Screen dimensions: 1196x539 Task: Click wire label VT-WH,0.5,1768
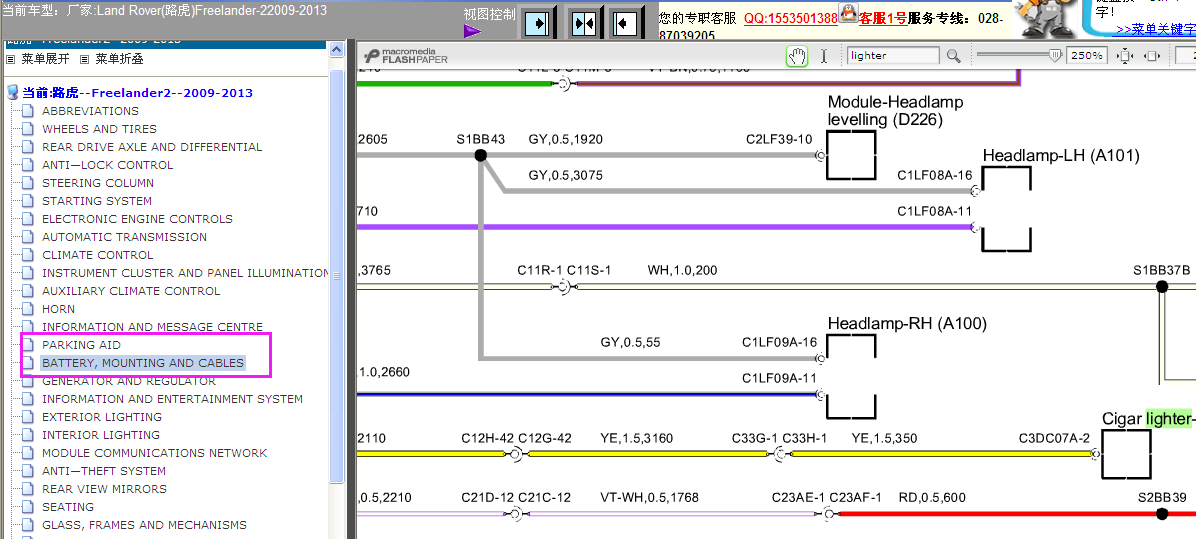[649, 498]
